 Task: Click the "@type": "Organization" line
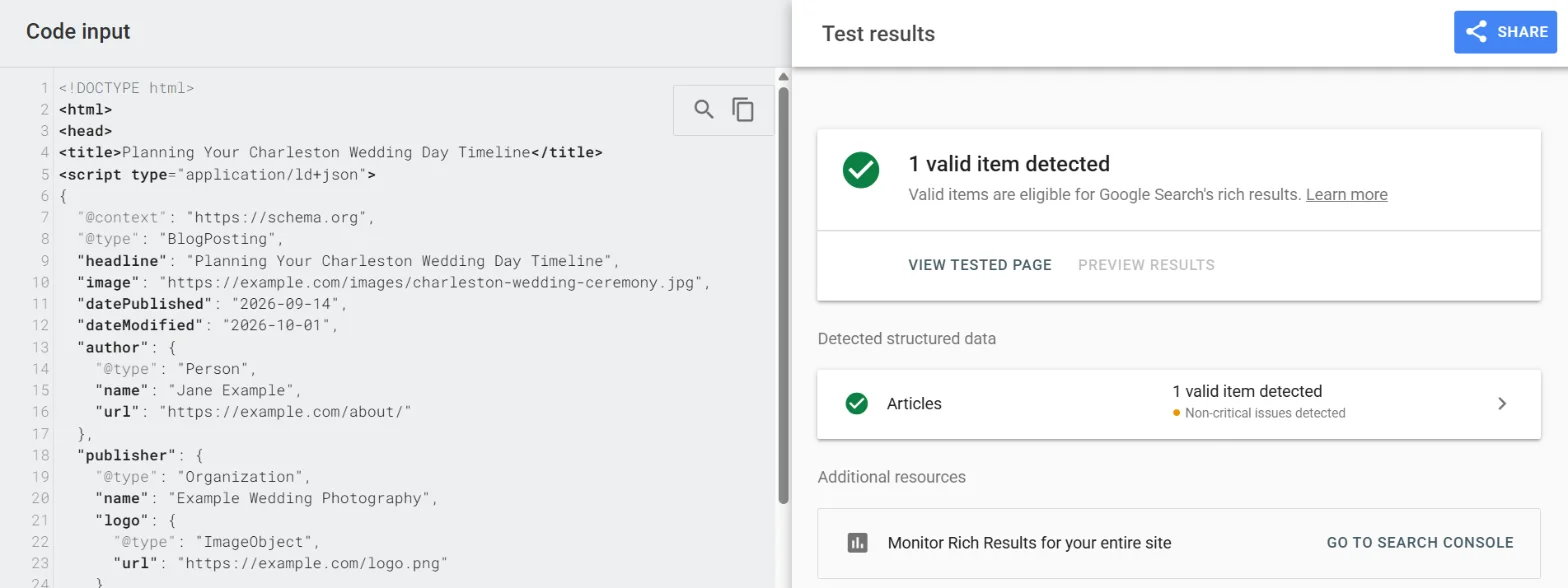click(203, 477)
